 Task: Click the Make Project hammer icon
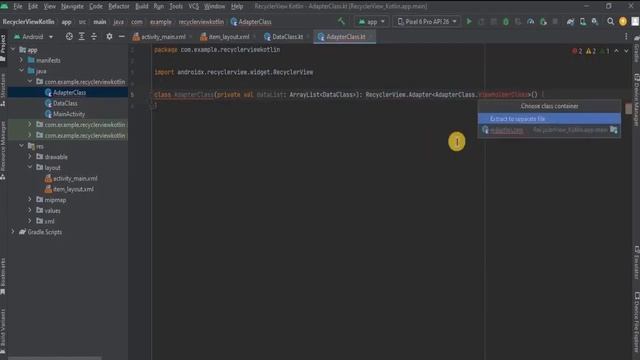342,21
